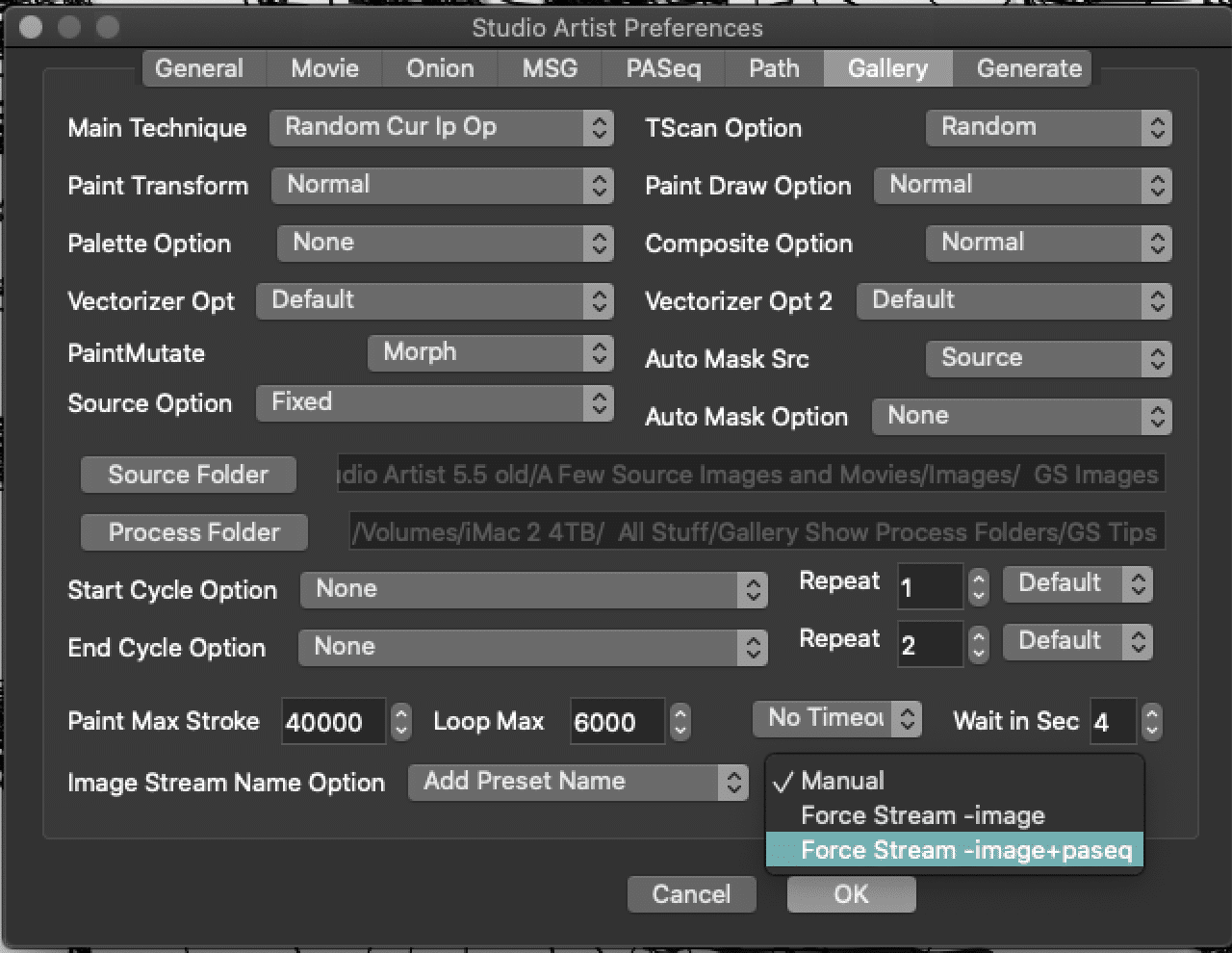The width and height of the screenshot is (1232, 953).
Task: Open the Paint Transform dropdown
Action: [442, 186]
